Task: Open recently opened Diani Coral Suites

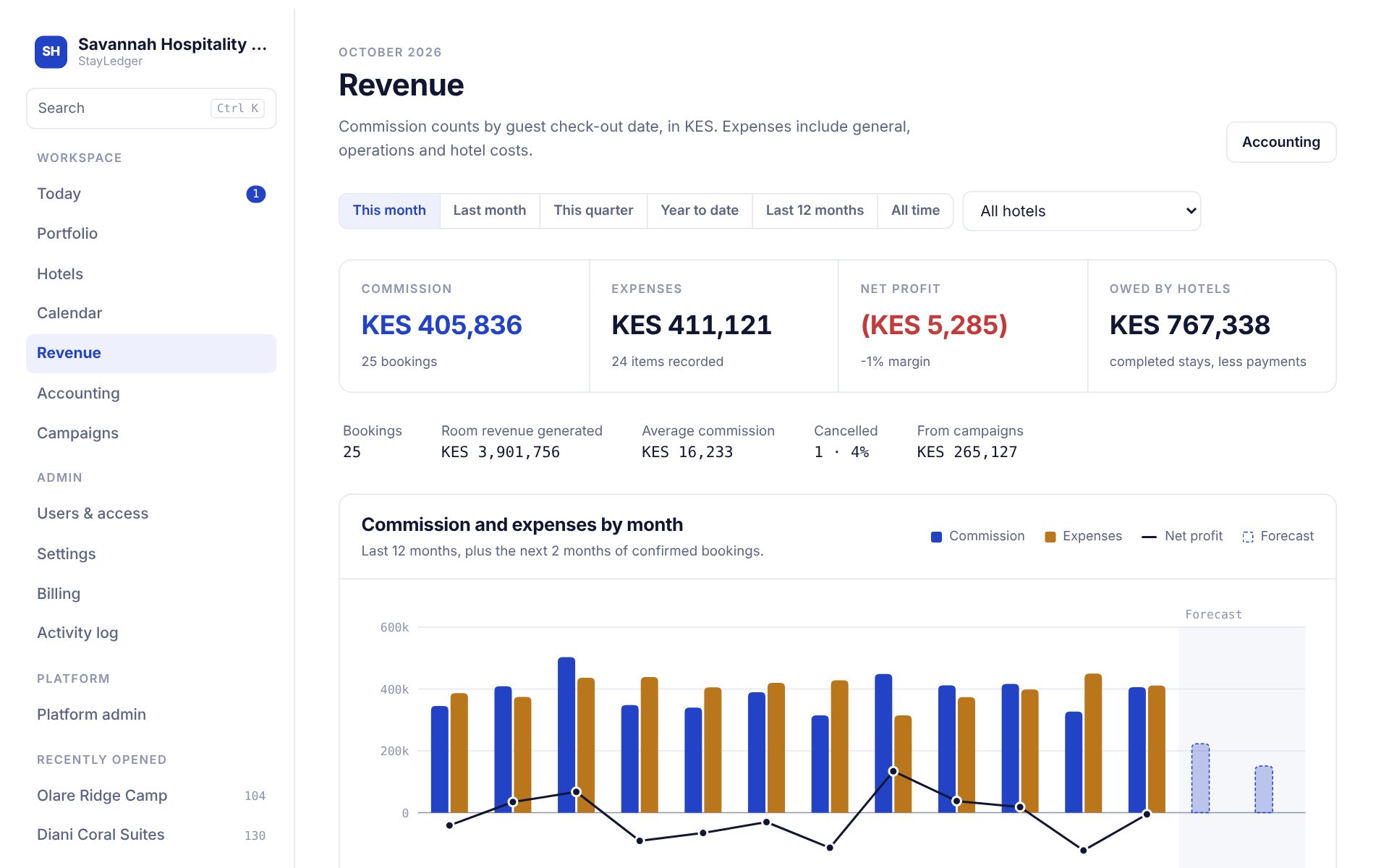Action: click(151, 835)
